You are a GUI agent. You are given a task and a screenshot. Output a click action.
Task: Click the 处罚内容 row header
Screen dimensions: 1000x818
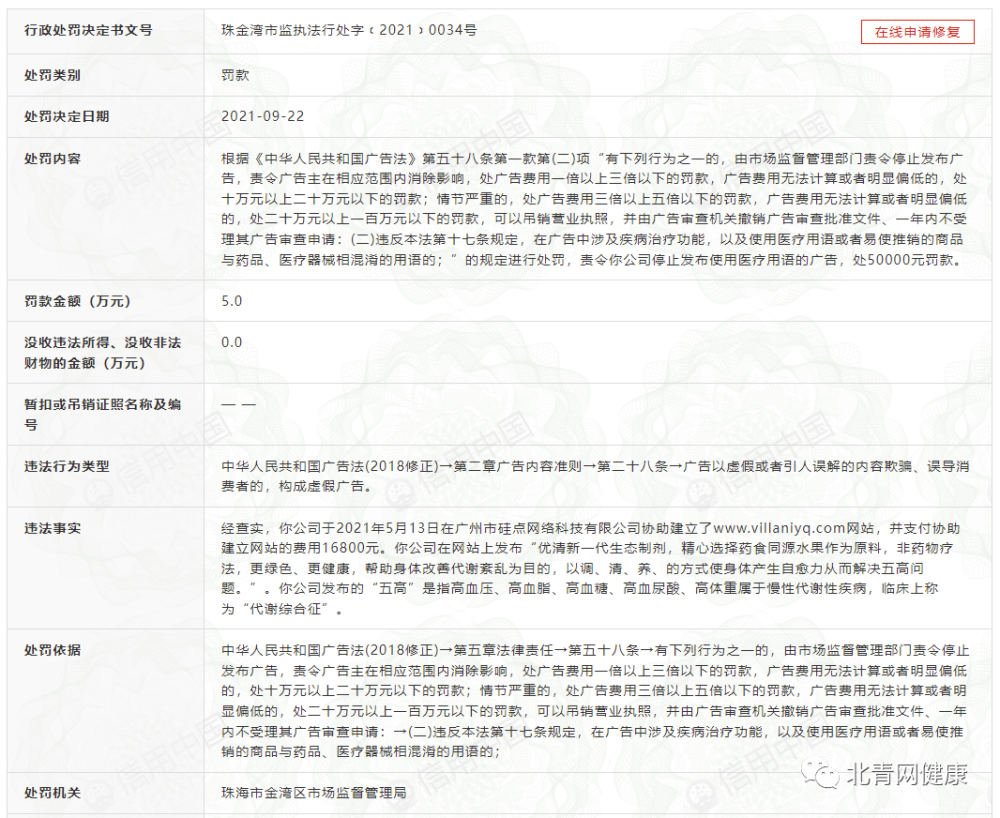pos(52,159)
